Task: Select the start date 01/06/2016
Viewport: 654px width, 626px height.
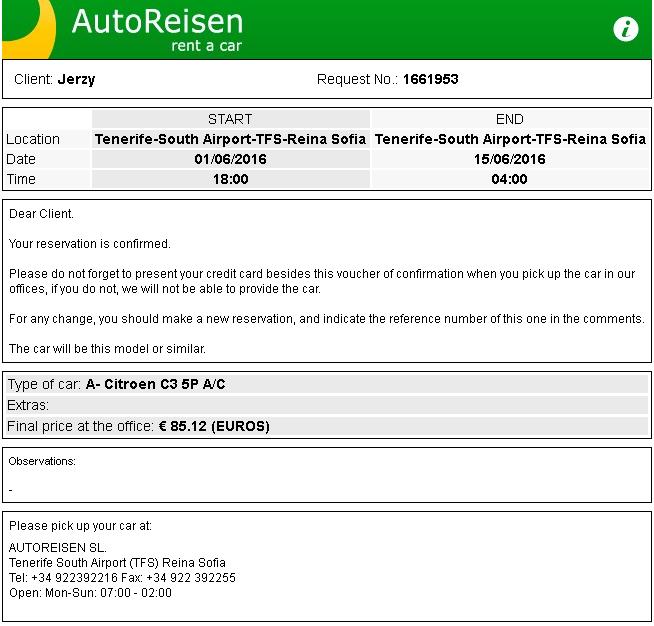Action: [x=230, y=159]
